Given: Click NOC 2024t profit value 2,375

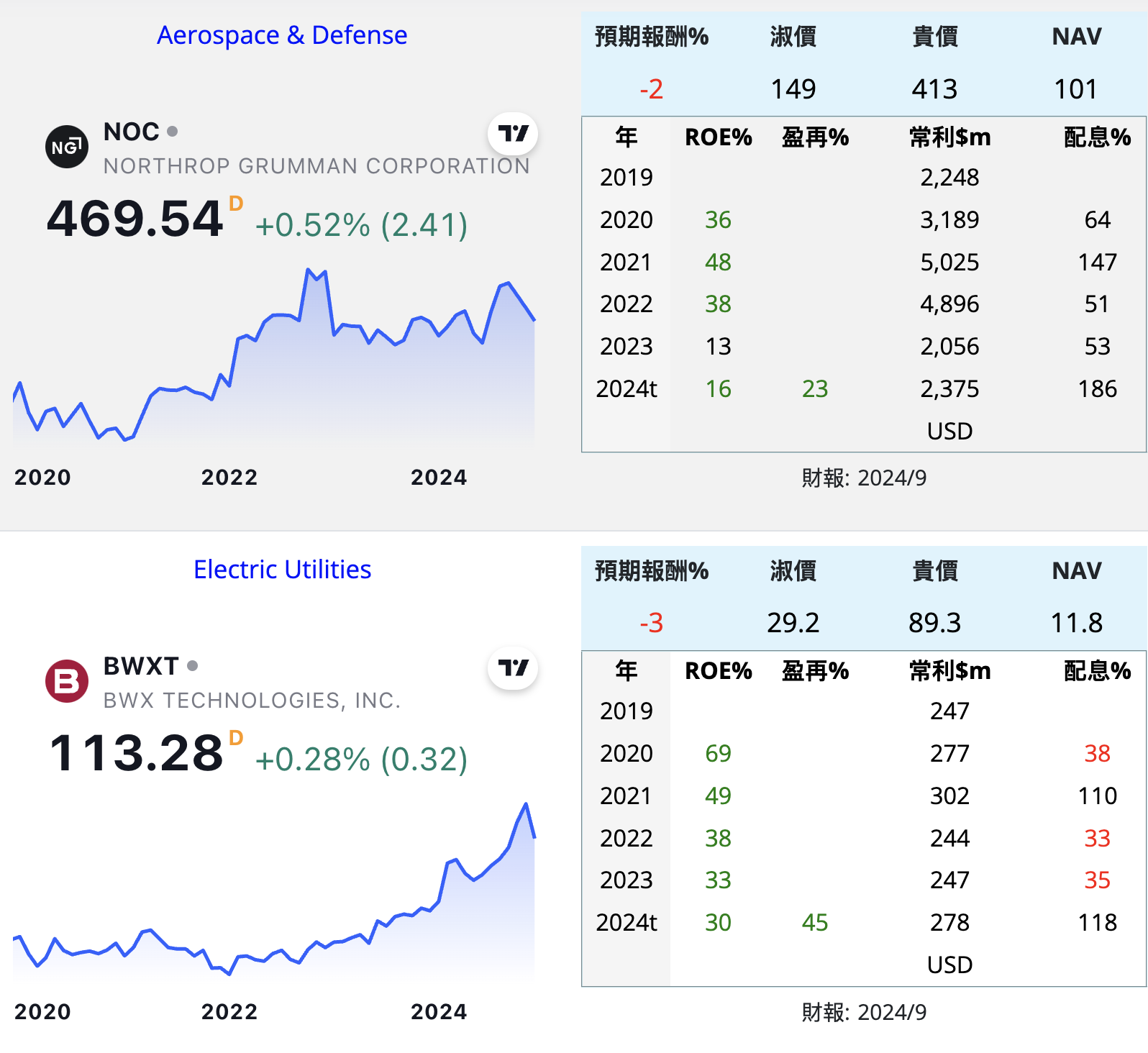Looking at the screenshot, I should point(950,388).
